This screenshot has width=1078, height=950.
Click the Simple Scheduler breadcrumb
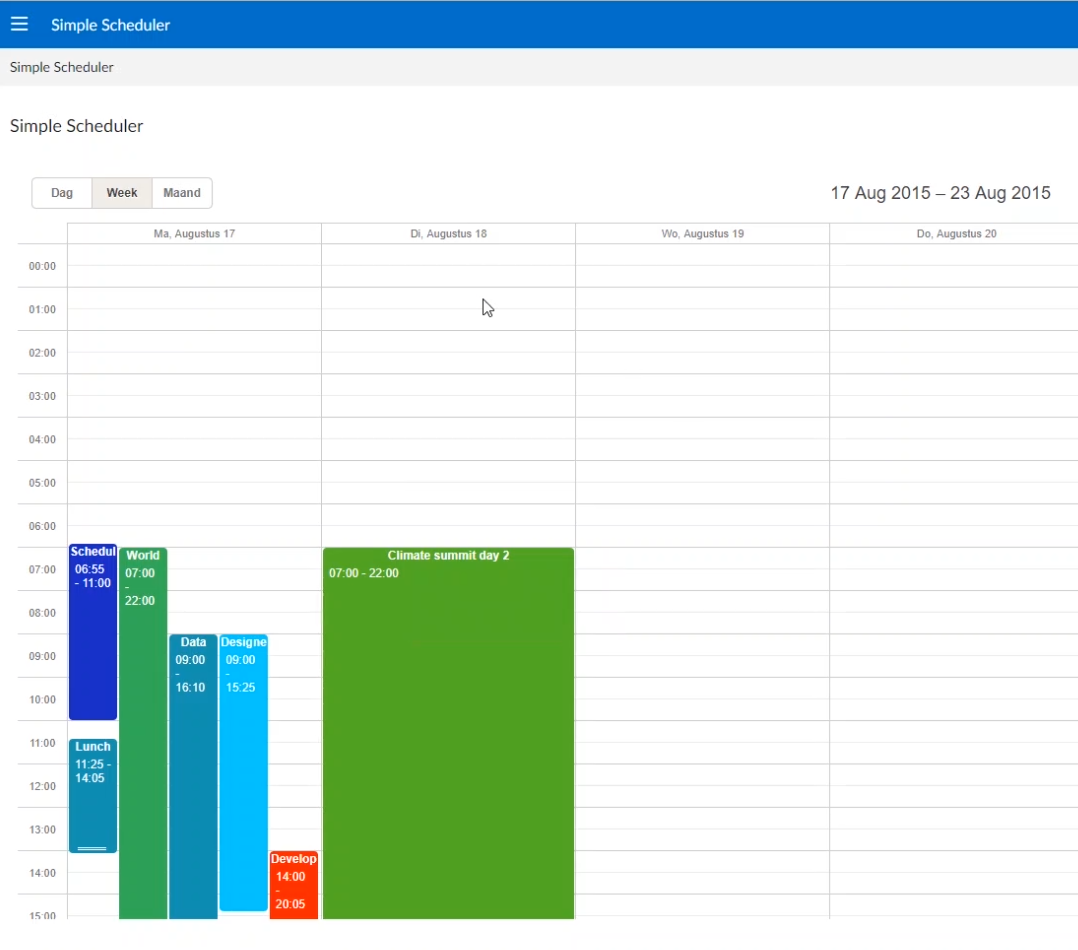point(62,67)
